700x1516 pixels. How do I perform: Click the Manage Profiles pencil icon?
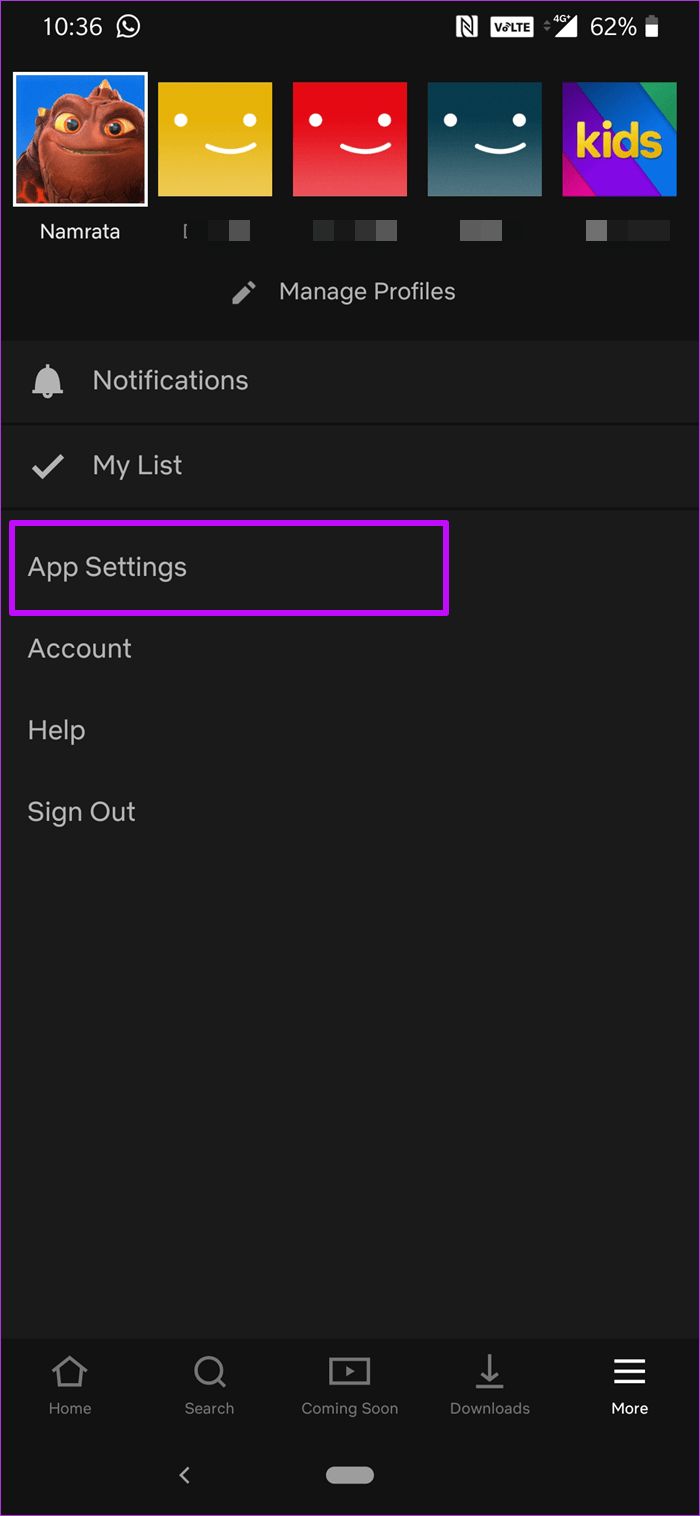point(244,291)
